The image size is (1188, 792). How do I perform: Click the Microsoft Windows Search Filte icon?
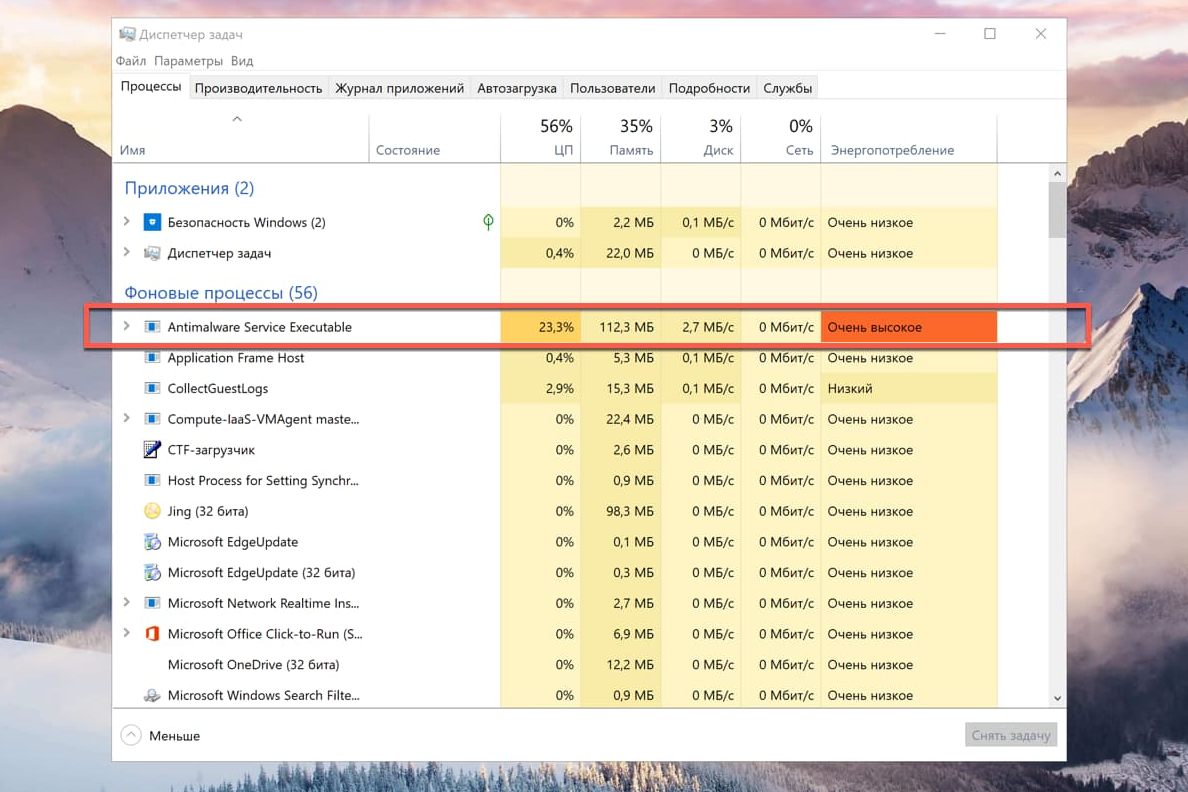click(x=152, y=695)
